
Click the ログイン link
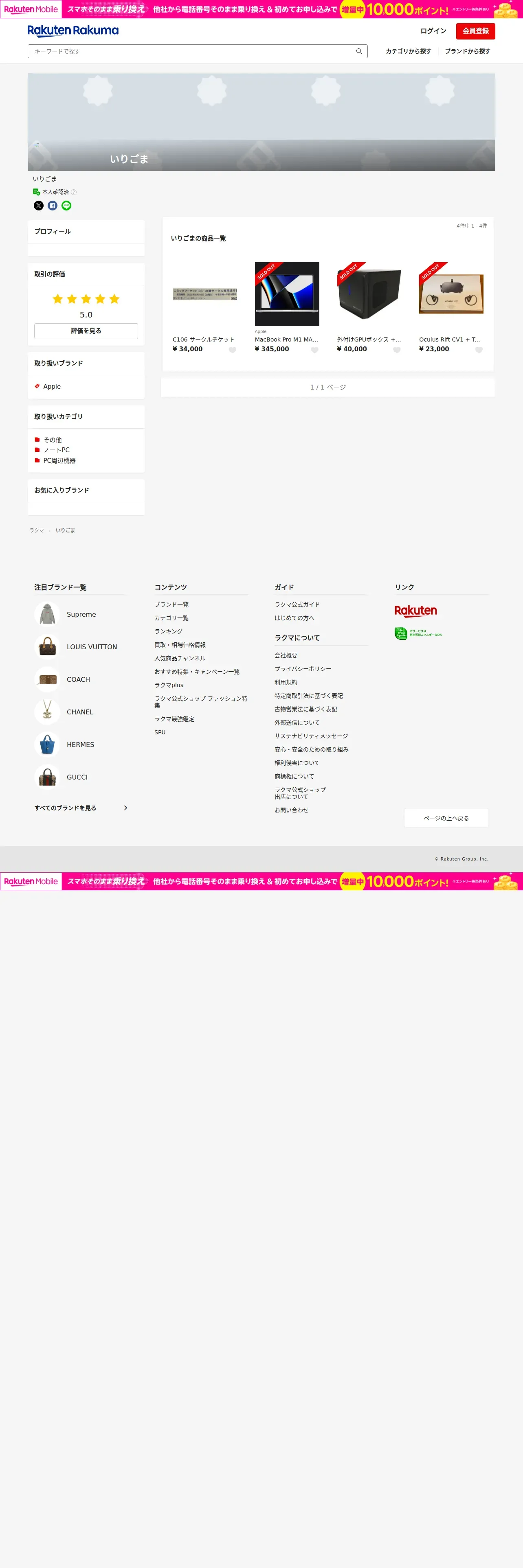click(x=433, y=31)
